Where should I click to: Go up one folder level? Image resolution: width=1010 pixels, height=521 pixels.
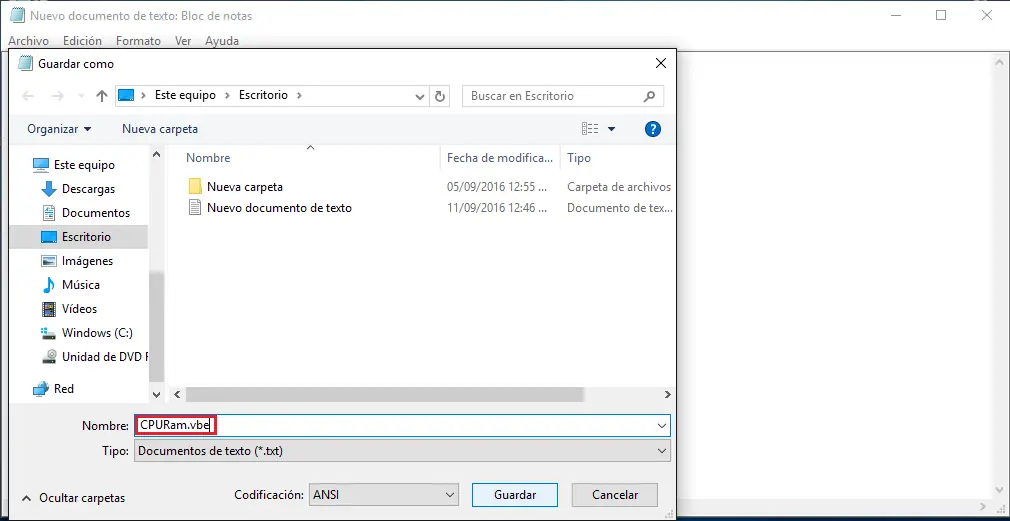point(101,96)
